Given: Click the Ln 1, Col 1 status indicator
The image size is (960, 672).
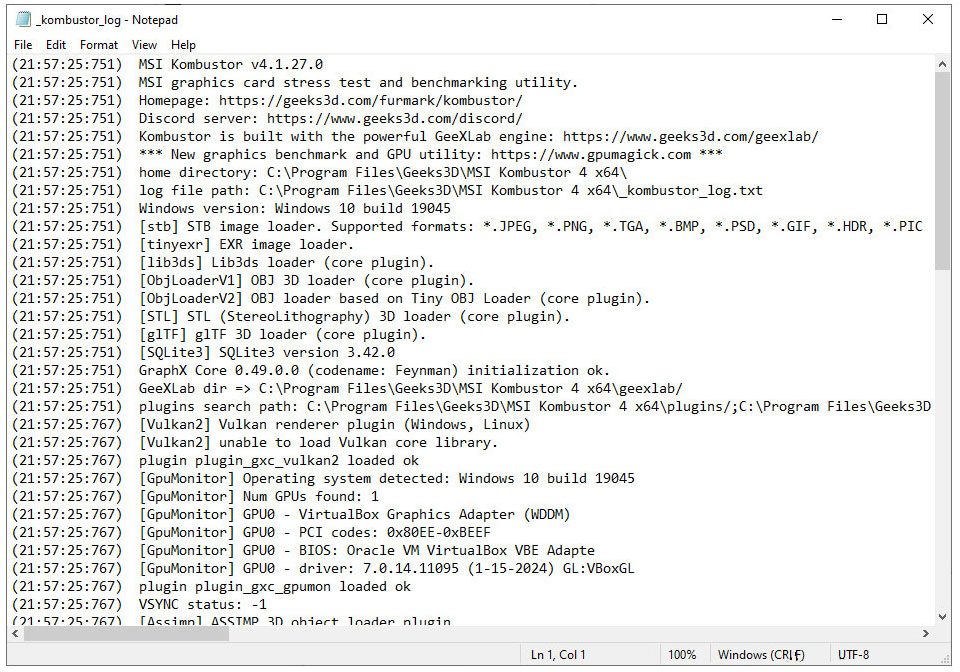Looking at the screenshot, I should pyautogui.click(x=556, y=655).
